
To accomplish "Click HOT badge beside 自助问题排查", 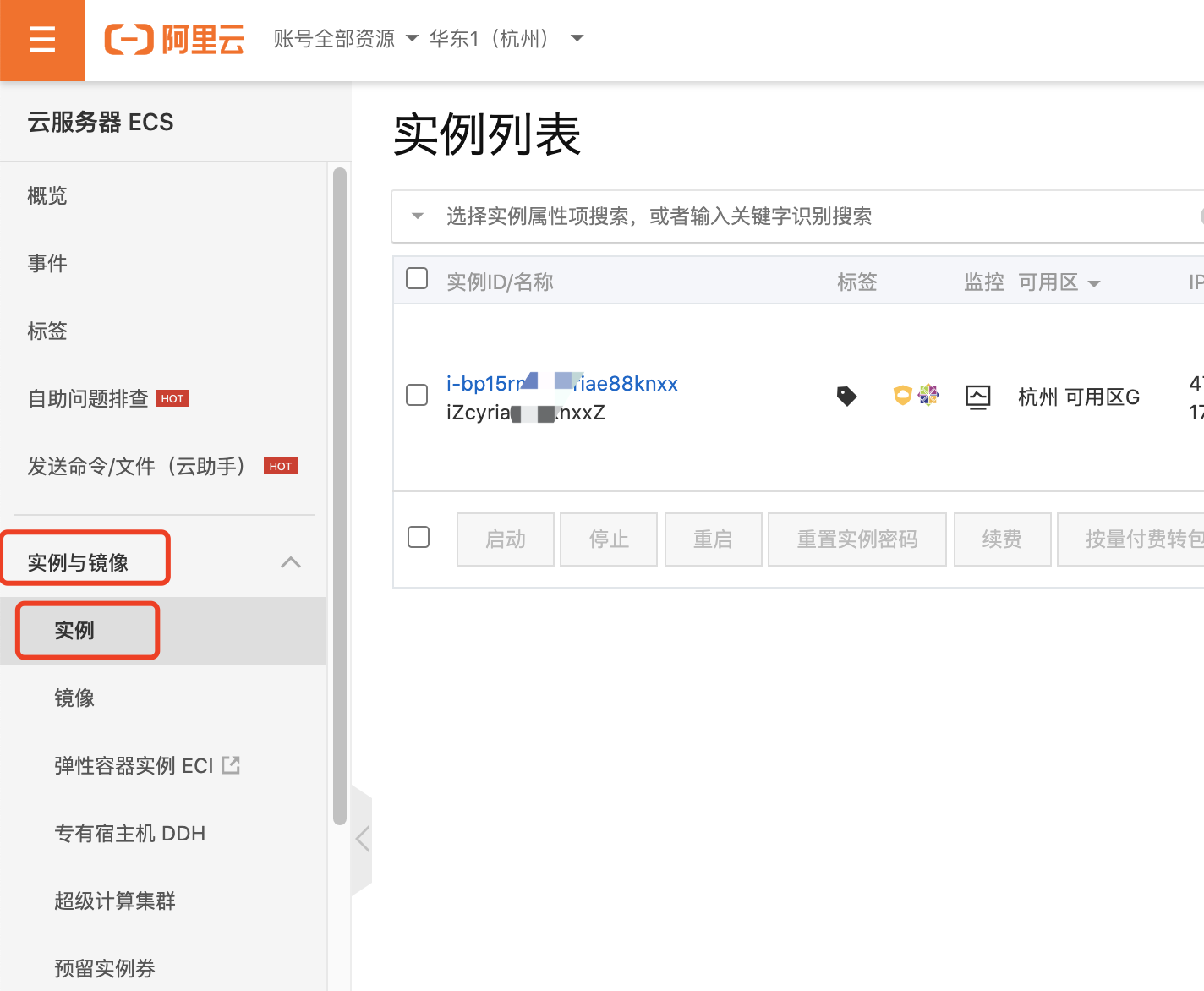I will (x=172, y=399).
